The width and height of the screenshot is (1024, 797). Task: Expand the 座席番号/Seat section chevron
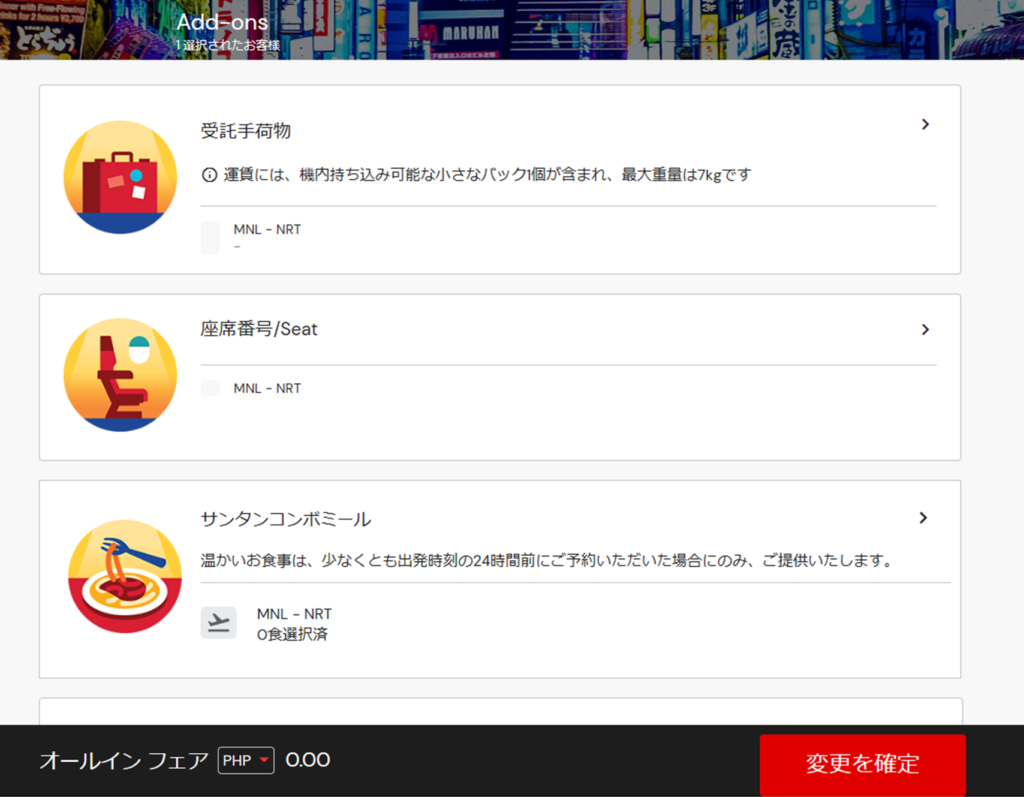tap(925, 330)
